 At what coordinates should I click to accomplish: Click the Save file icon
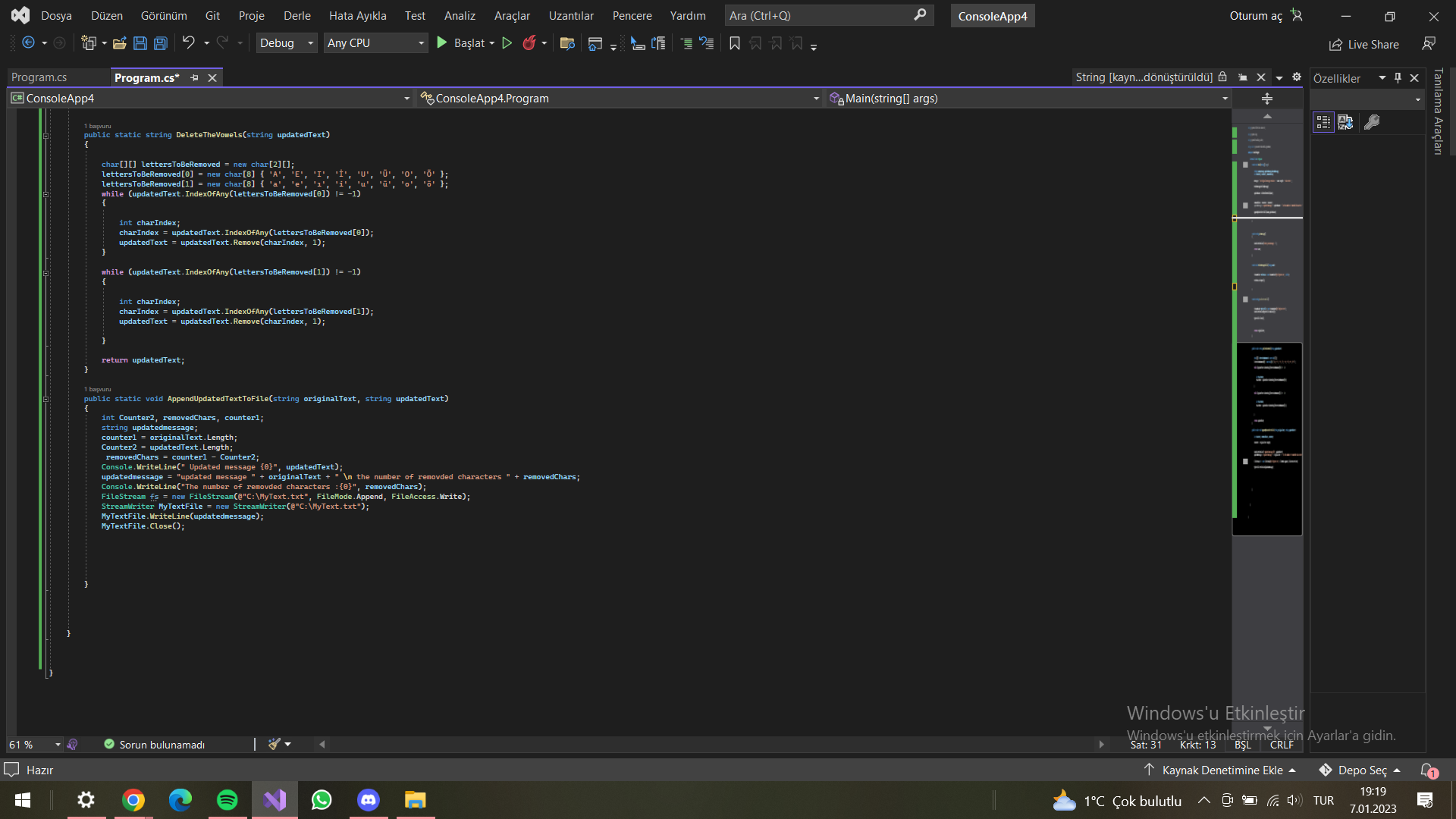click(140, 43)
